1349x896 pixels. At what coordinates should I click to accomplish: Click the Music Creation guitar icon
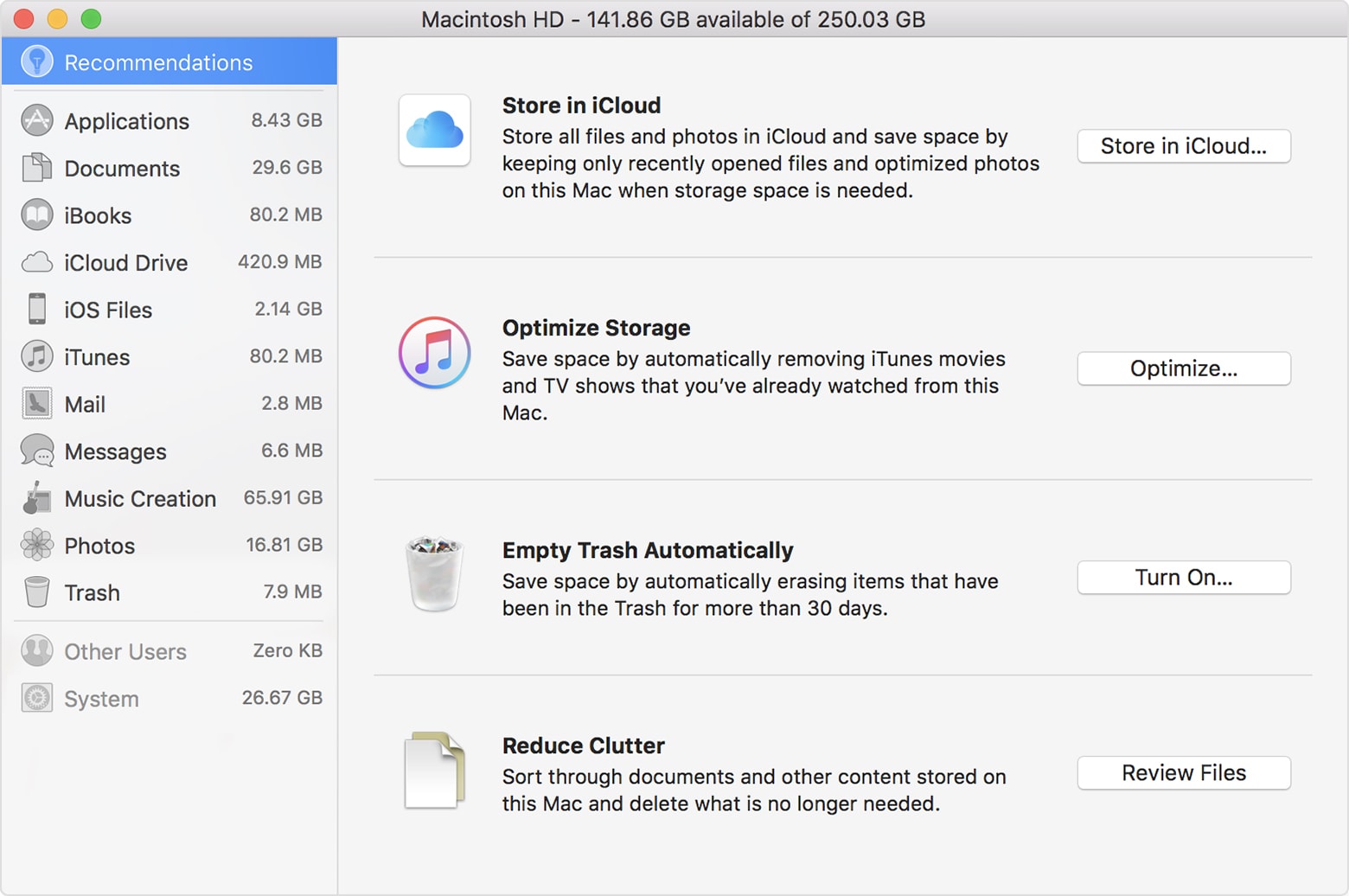click(37, 498)
